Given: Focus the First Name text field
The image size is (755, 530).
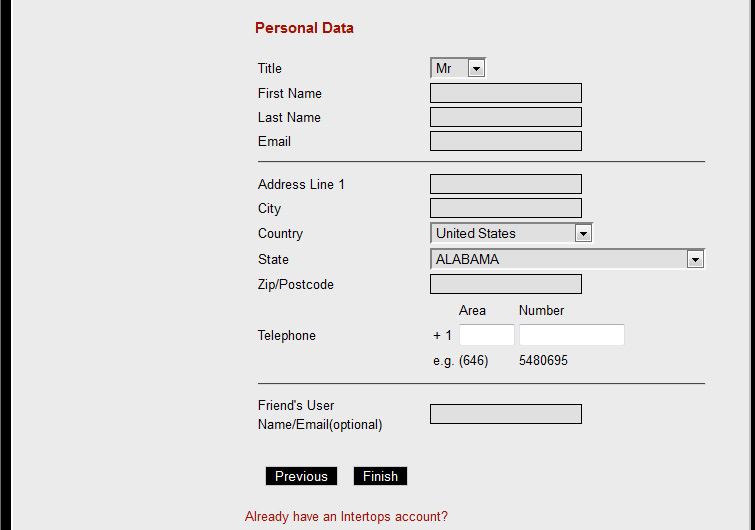Looking at the screenshot, I should click(x=506, y=93).
